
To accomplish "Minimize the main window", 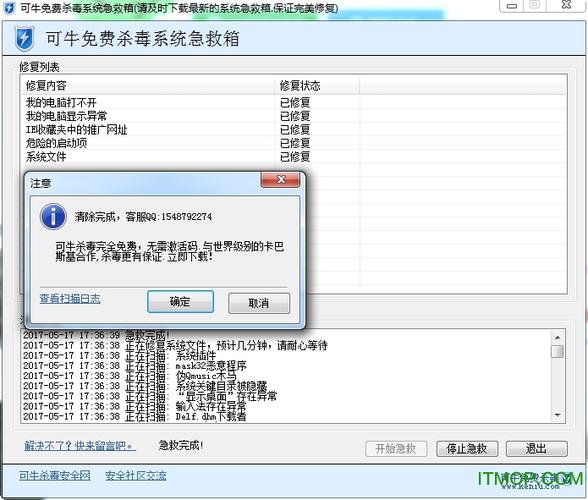I will click(512, 5).
